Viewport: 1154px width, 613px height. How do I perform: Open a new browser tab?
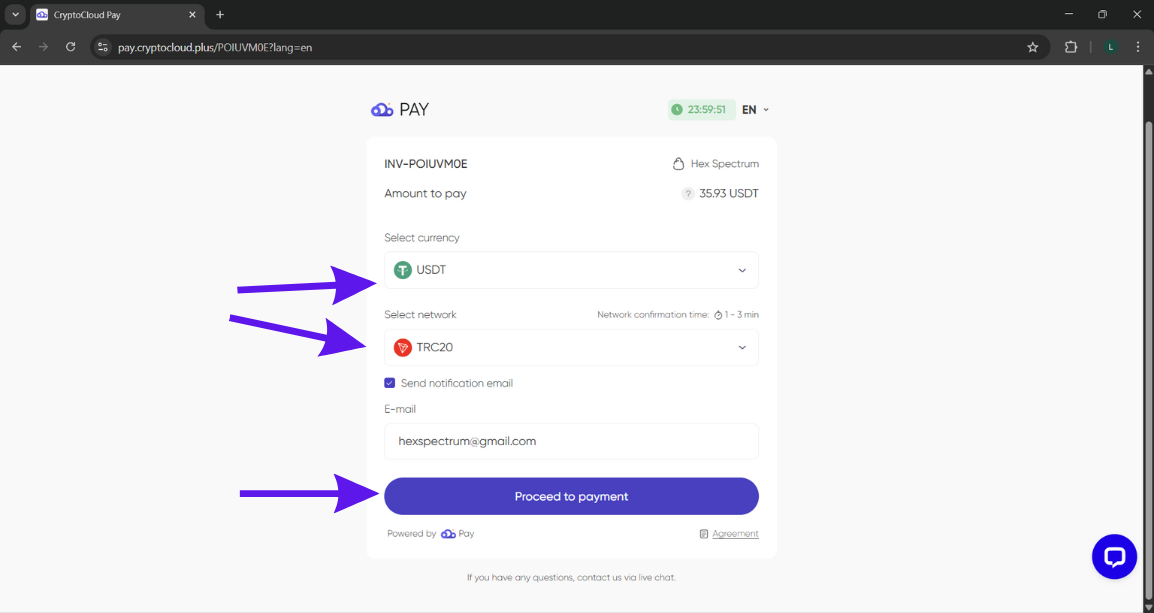220,15
